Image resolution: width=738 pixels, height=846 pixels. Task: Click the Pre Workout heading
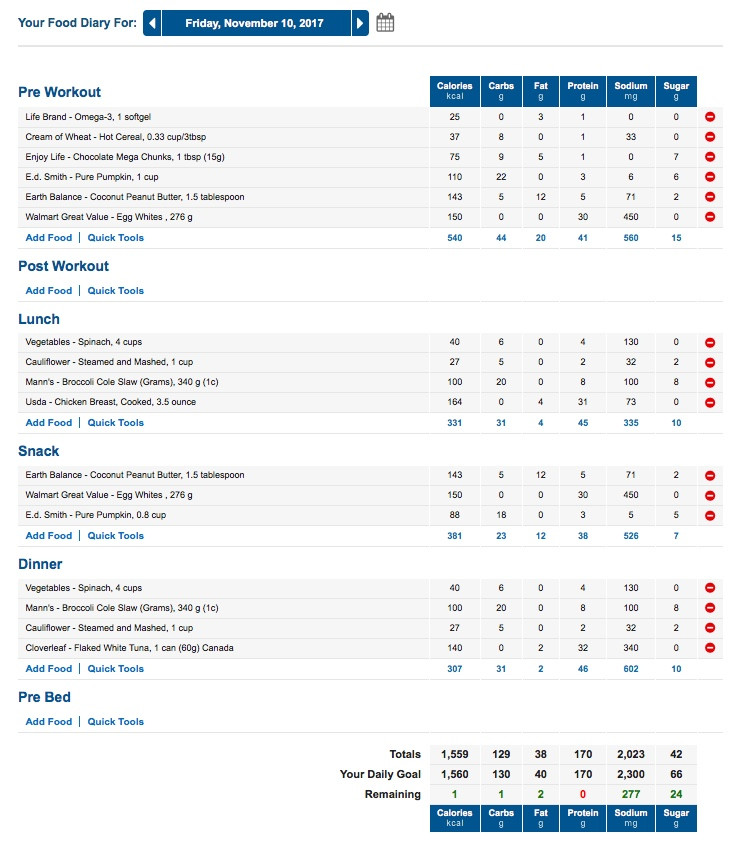59,92
